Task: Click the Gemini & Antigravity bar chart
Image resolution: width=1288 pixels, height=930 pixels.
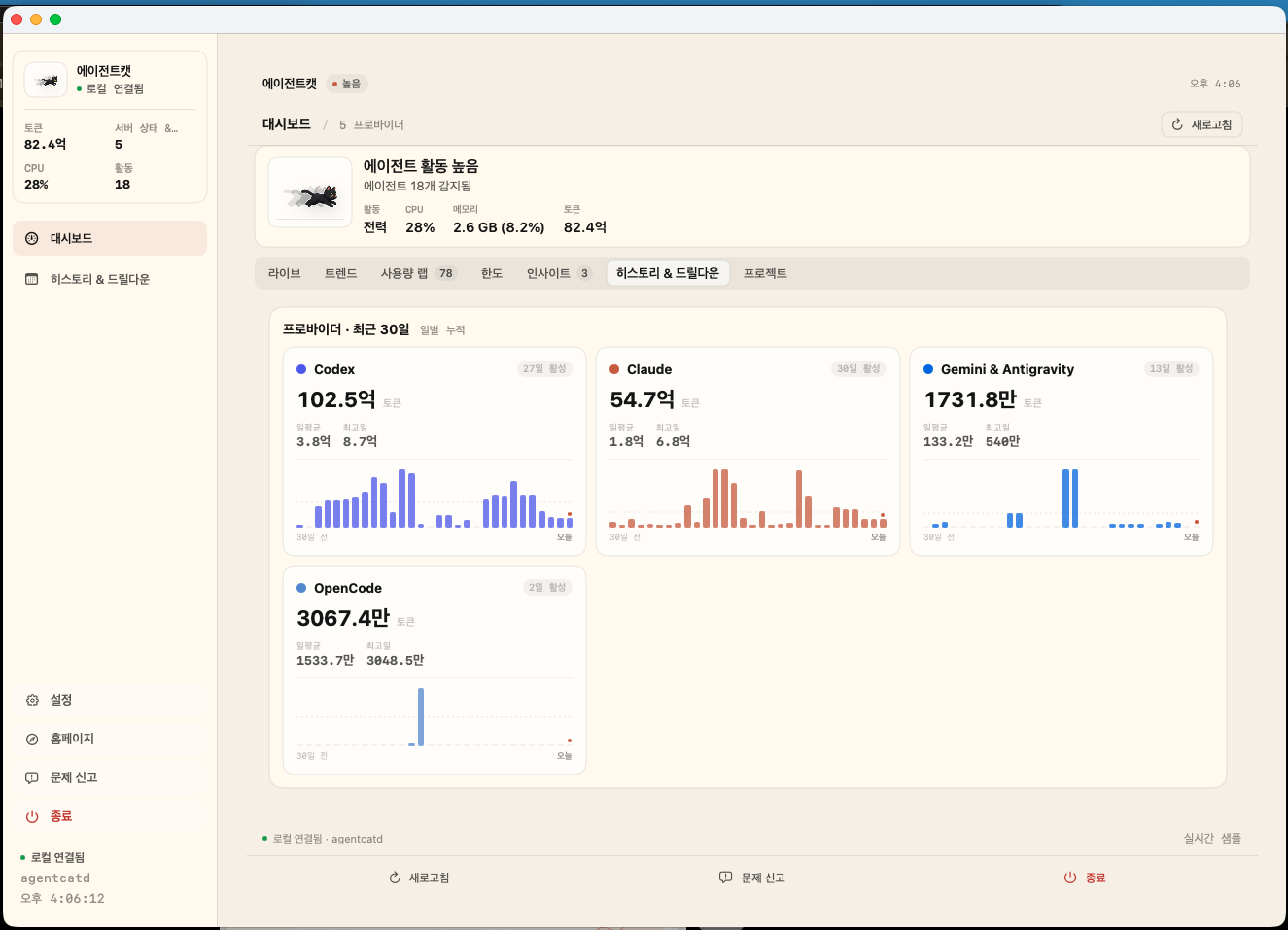Action: 1062,499
